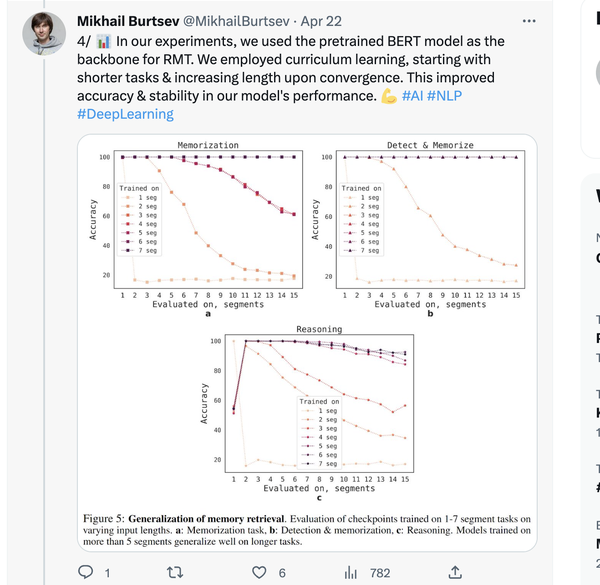The width and height of the screenshot is (600, 585).
Task: Open view analytics bar chart icon
Action: click(x=351, y=572)
